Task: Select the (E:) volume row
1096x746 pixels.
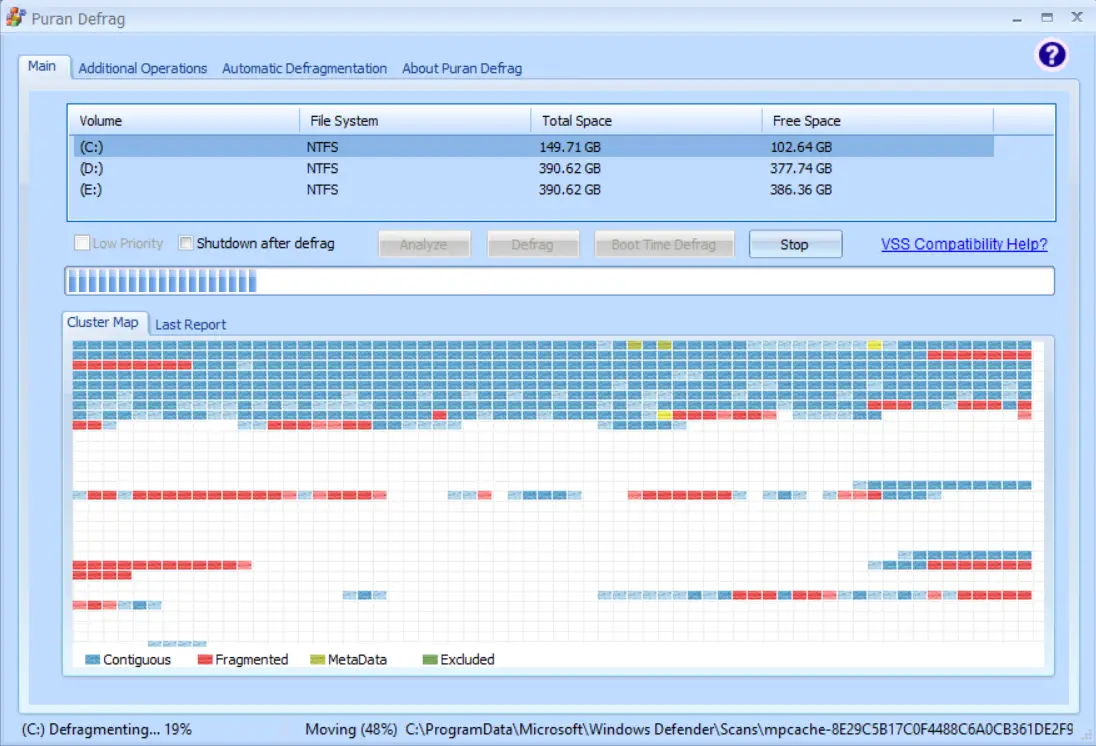Action: pyautogui.click(x=531, y=189)
